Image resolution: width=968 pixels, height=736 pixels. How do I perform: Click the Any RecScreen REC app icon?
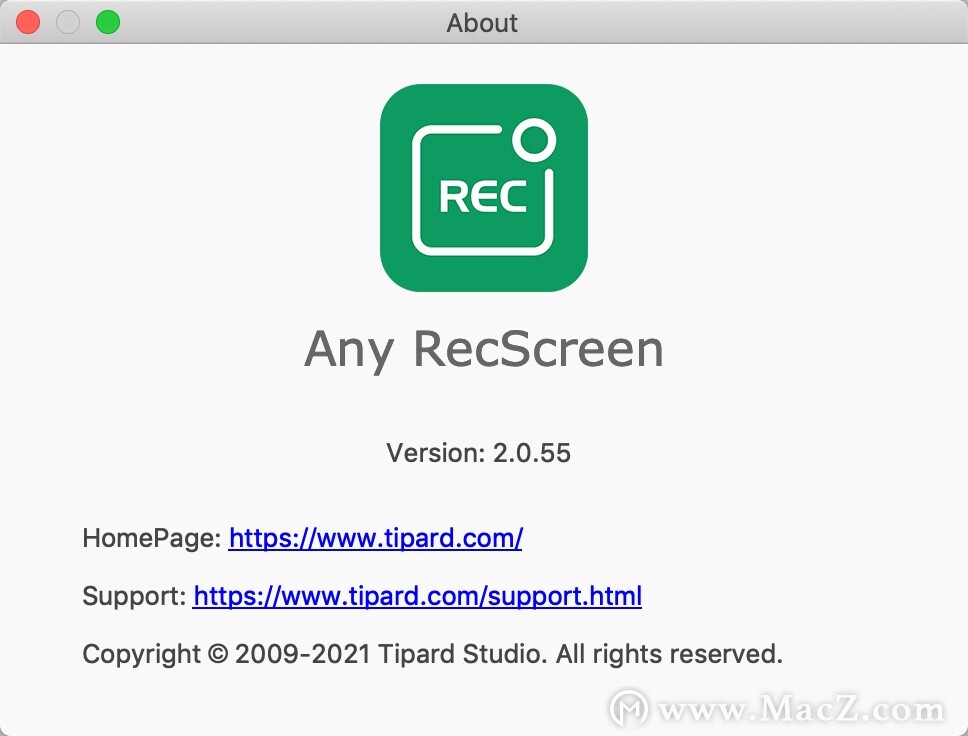[x=483, y=188]
